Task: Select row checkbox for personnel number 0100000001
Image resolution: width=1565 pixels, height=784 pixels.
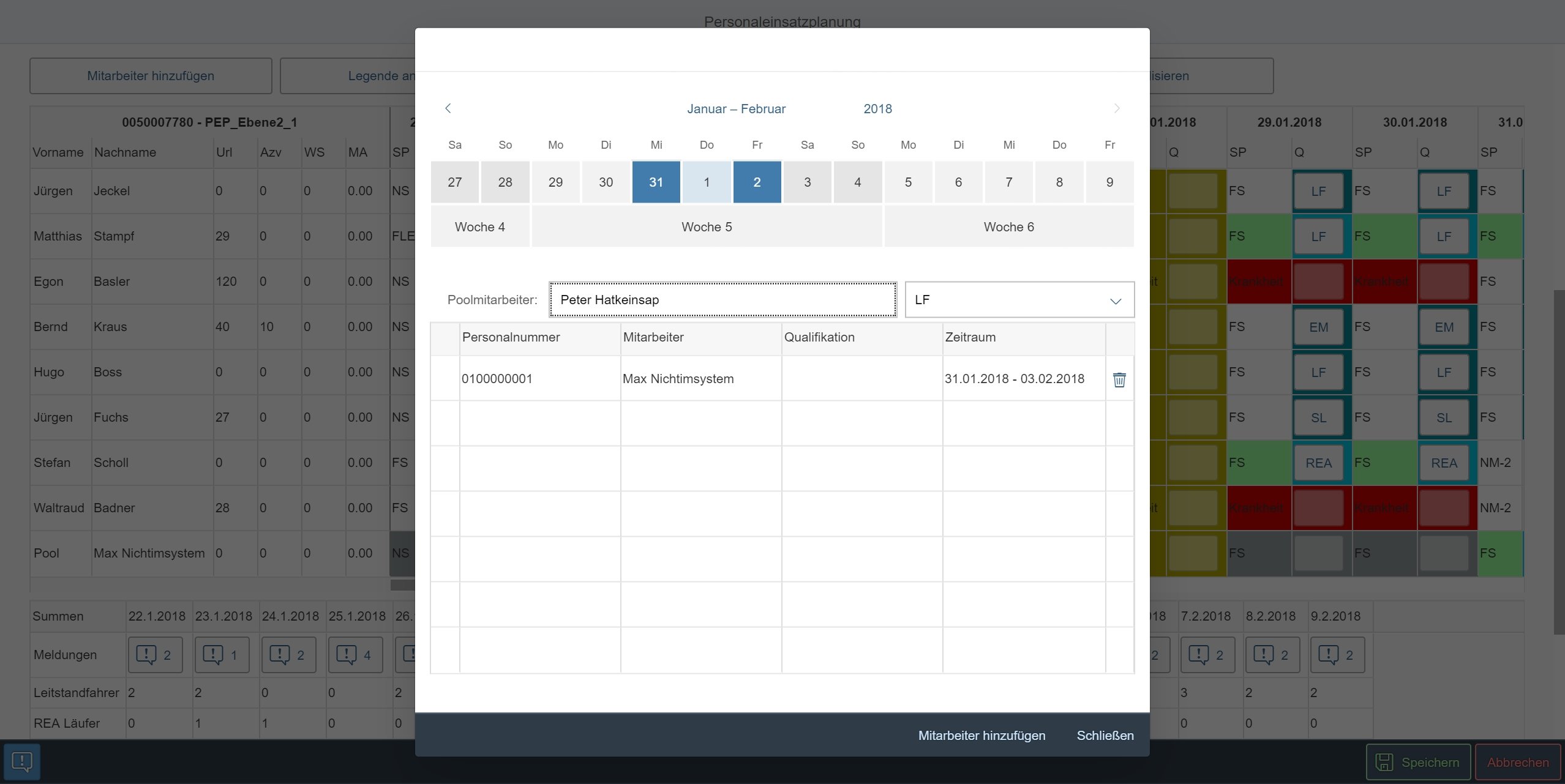Action: click(x=445, y=379)
